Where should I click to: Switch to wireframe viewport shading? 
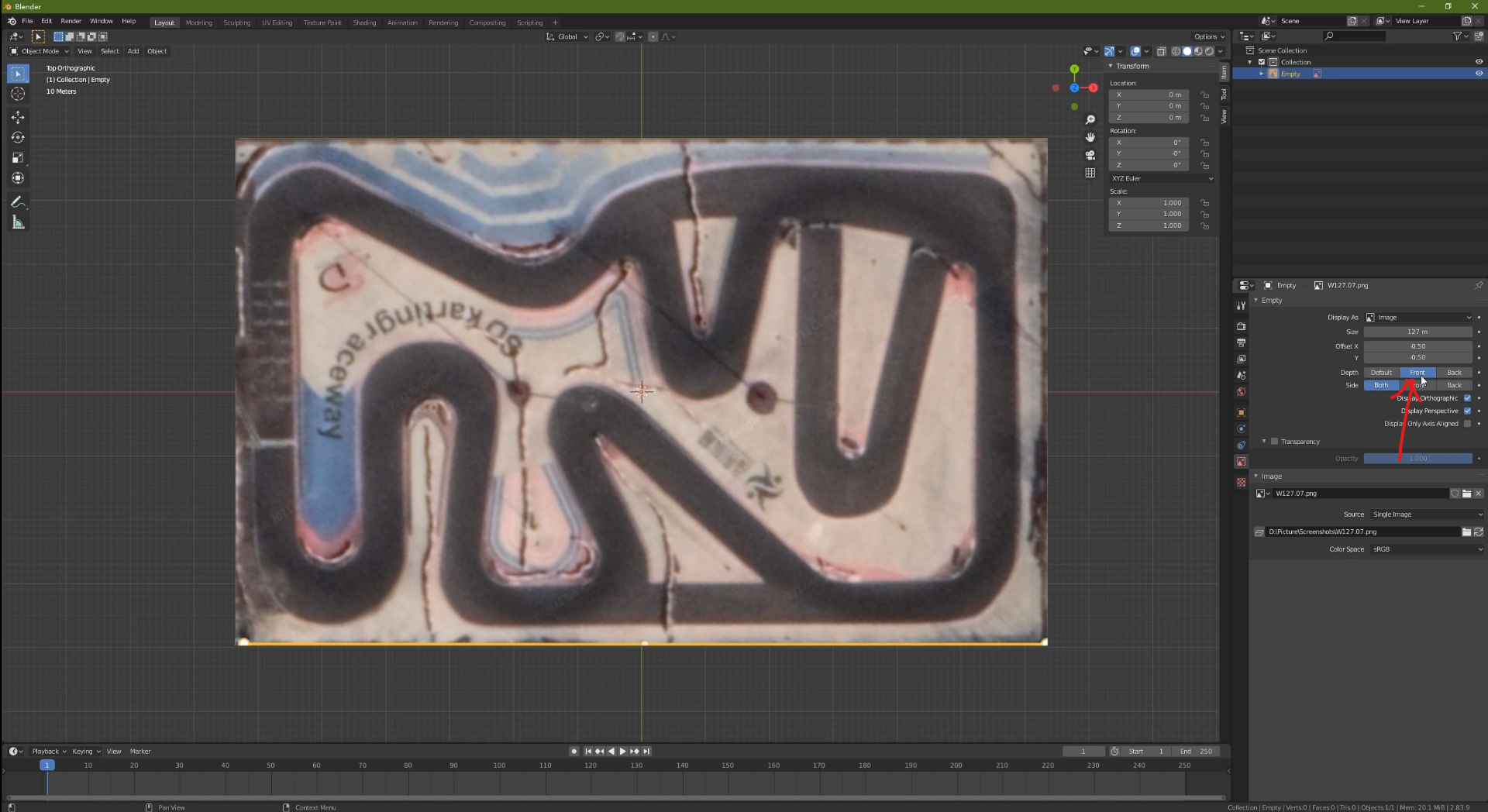click(1176, 51)
